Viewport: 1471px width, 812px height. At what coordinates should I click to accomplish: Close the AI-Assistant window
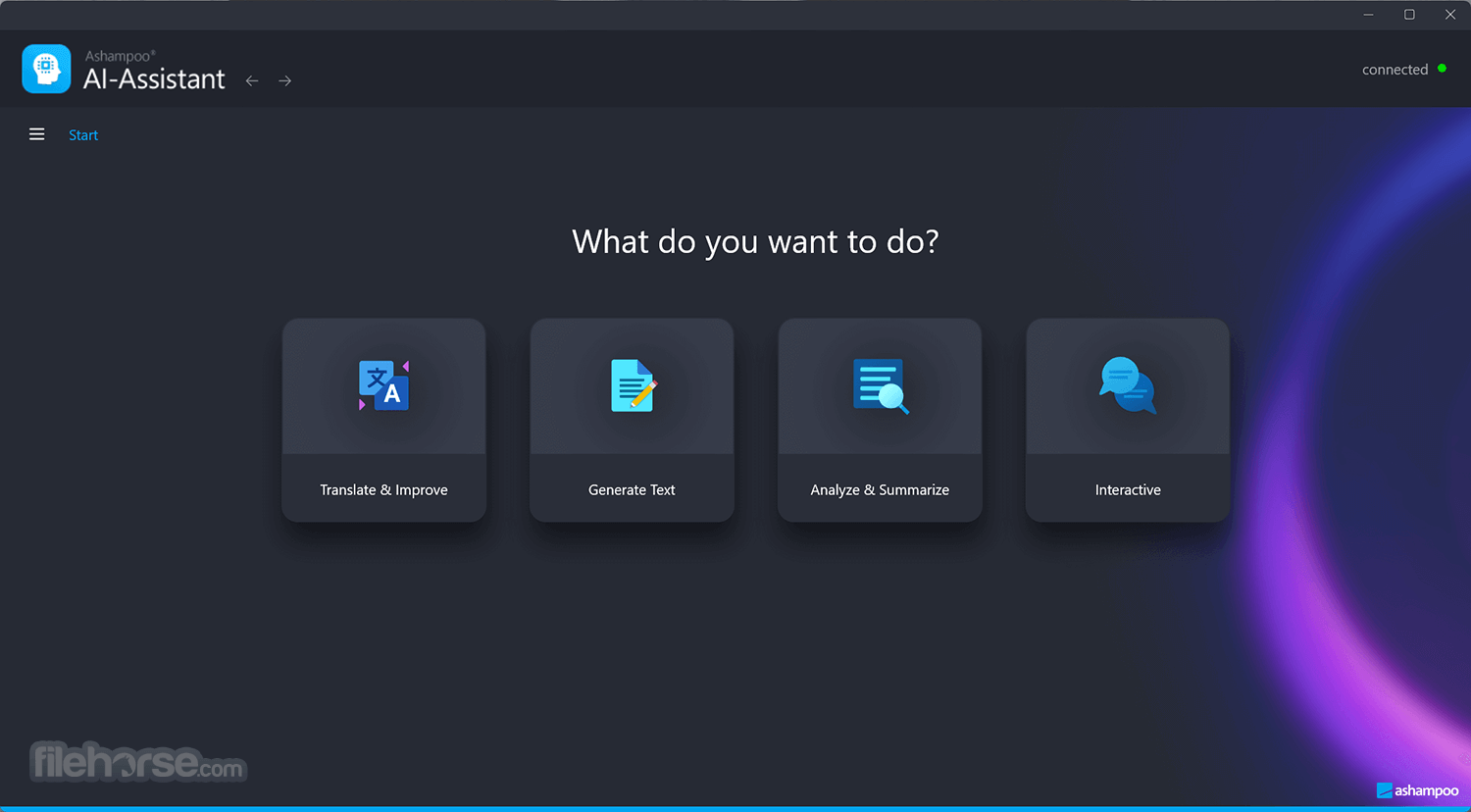(x=1450, y=15)
